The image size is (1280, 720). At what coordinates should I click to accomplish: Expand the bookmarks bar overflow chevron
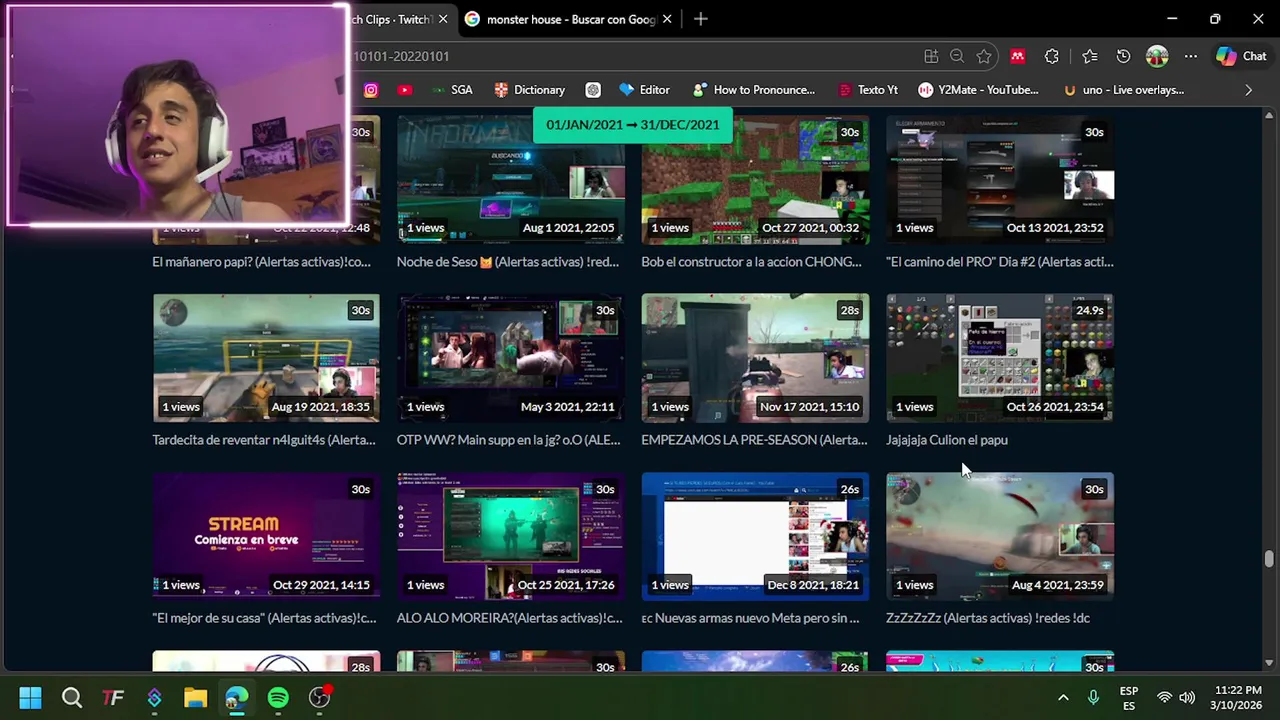pos(1248,90)
